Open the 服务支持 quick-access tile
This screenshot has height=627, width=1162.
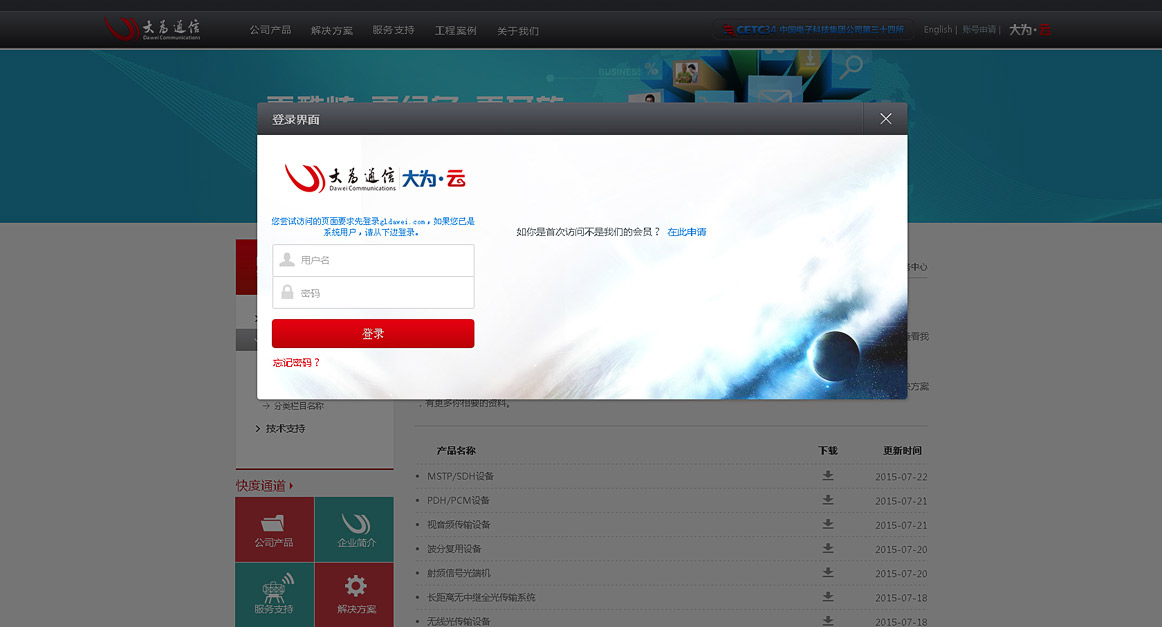pos(274,595)
